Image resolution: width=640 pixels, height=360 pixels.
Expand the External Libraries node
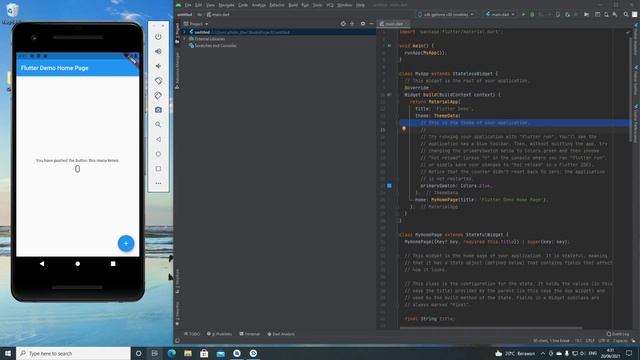[x=185, y=39]
